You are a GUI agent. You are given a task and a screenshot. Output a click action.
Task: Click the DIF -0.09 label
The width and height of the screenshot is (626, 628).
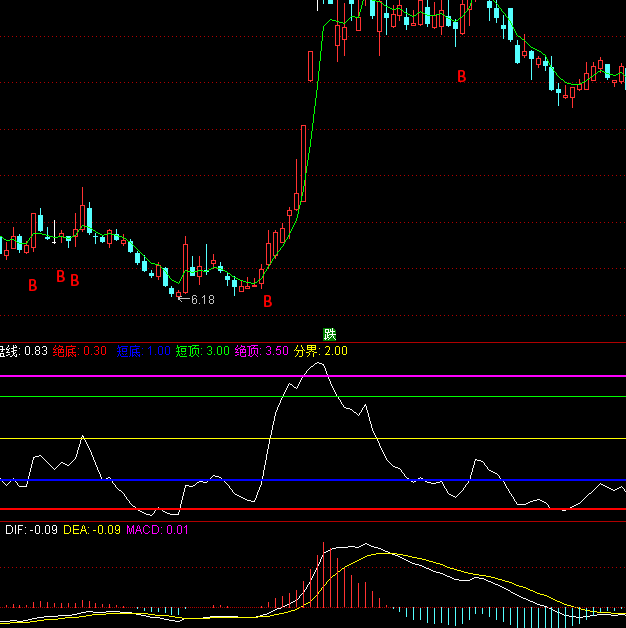click(x=31, y=529)
